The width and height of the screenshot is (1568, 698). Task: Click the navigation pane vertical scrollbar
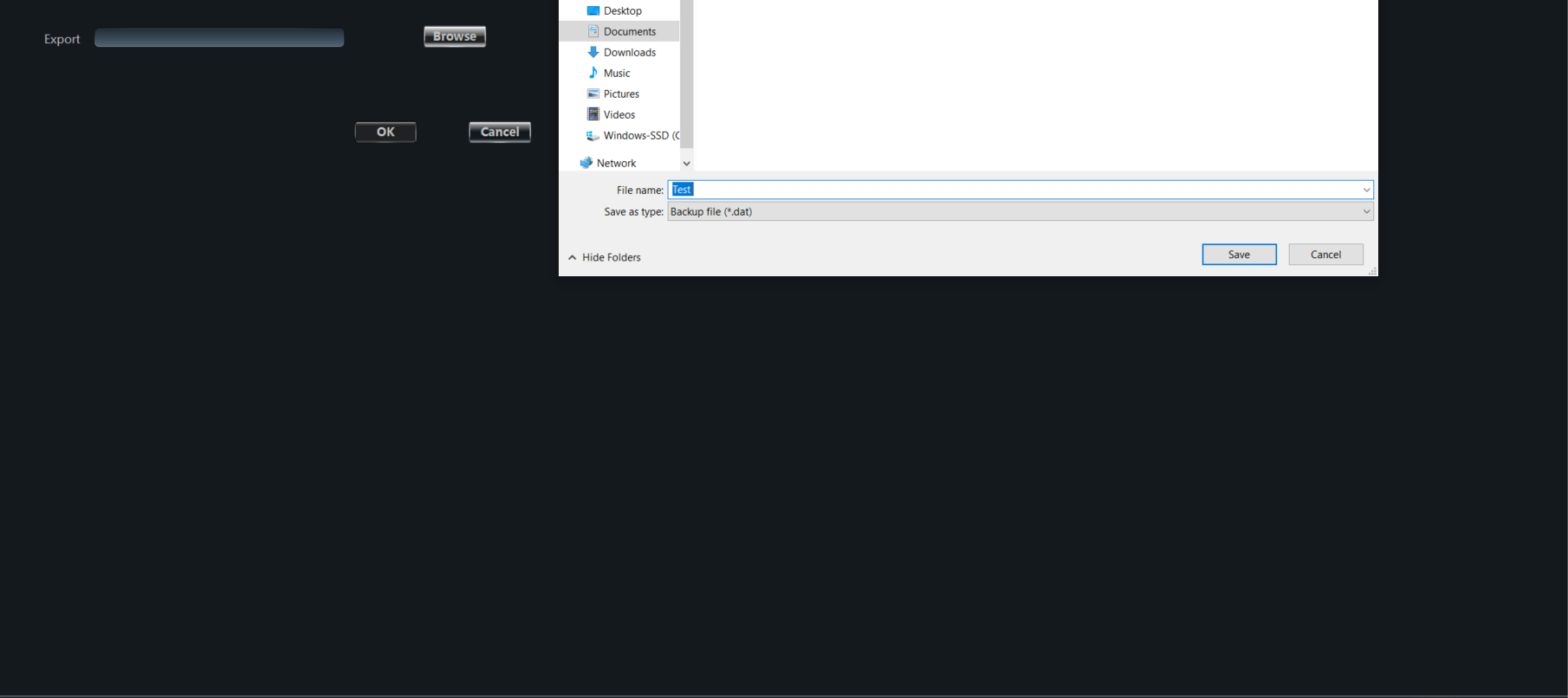point(687,78)
